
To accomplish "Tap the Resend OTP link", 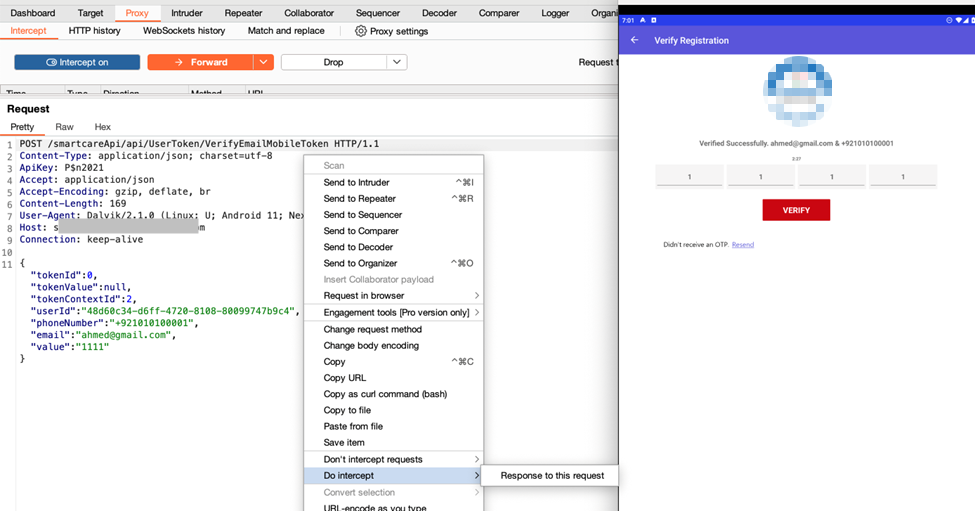I will [743, 245].
